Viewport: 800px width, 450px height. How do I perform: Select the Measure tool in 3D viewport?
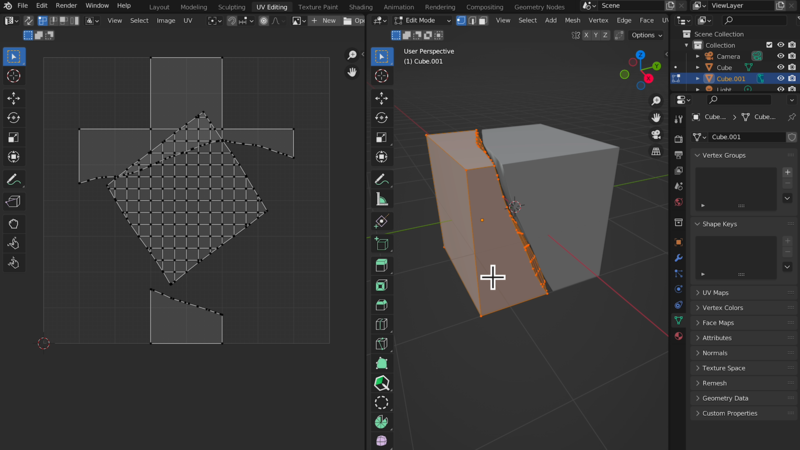(382, 199)
